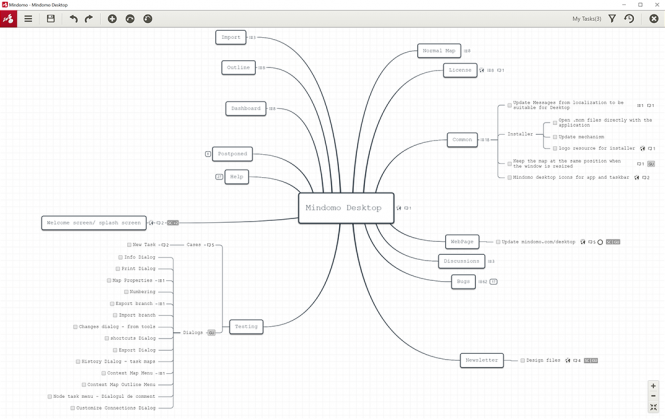The height and width of the screenshot is (419, 665).
Task: Select the Mindomo Desktop central topic
Action: click(x=346, y=208)
